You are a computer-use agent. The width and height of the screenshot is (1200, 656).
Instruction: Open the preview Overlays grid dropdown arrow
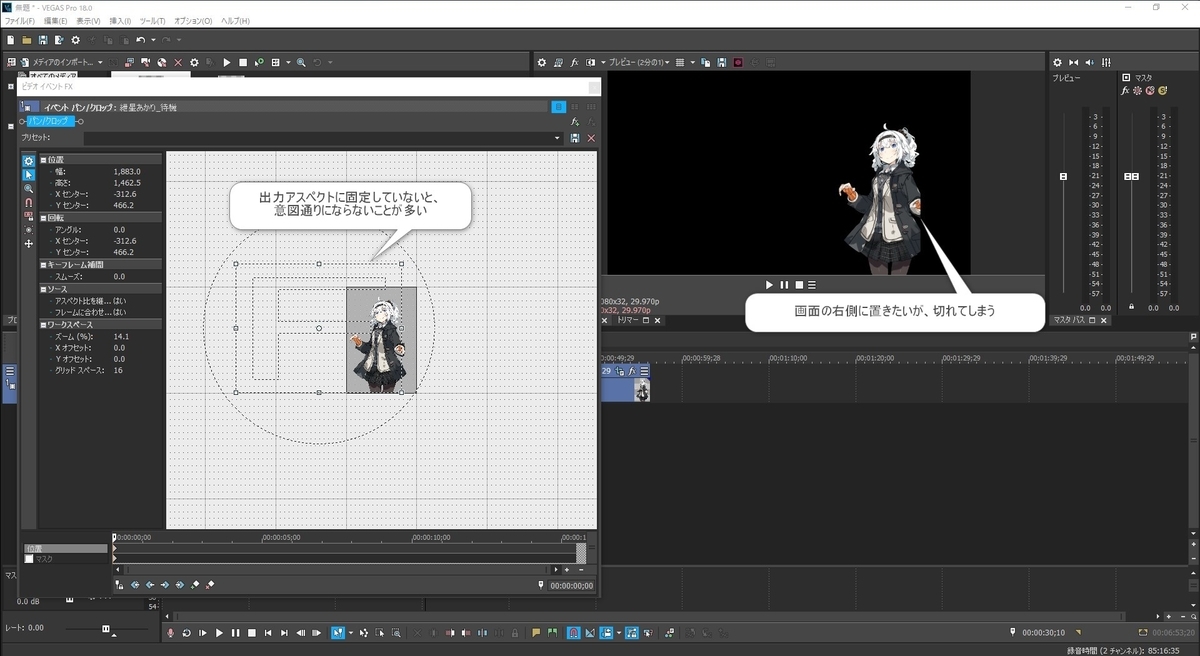[x=692, y=62]
